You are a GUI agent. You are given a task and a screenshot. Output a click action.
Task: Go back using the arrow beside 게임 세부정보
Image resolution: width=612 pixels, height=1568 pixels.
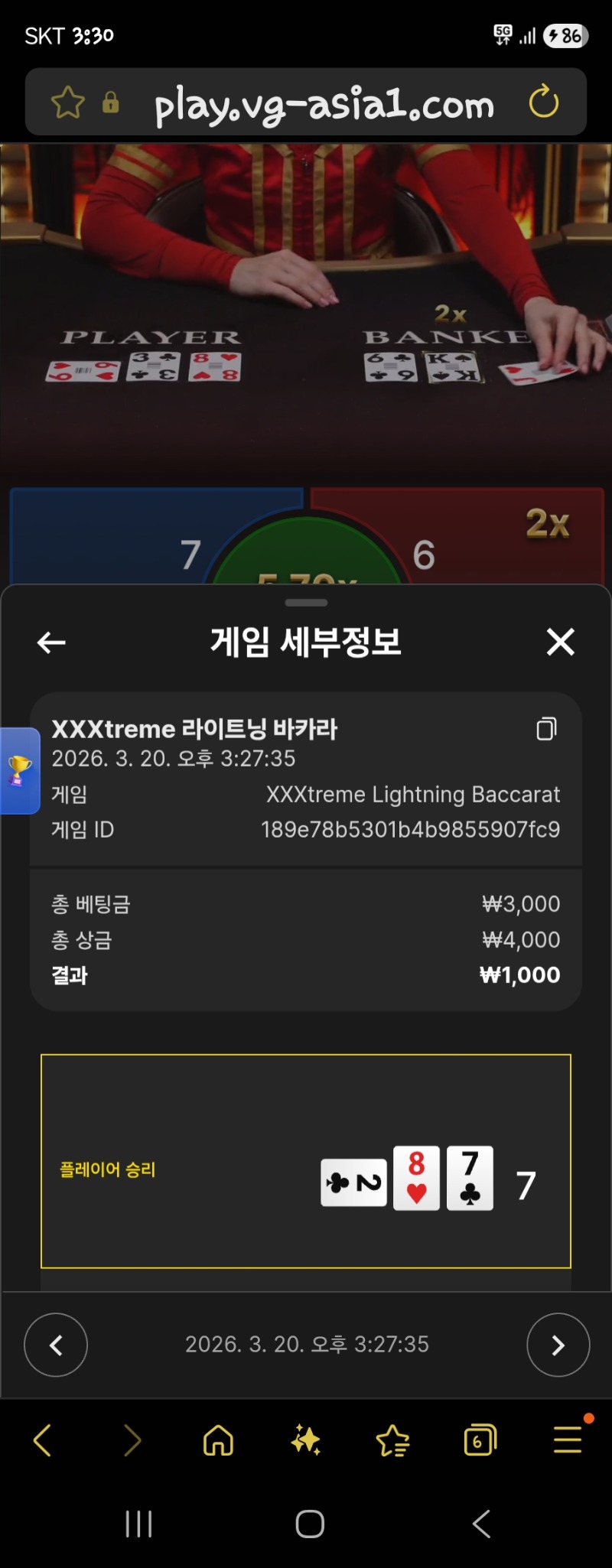[51, 642]
